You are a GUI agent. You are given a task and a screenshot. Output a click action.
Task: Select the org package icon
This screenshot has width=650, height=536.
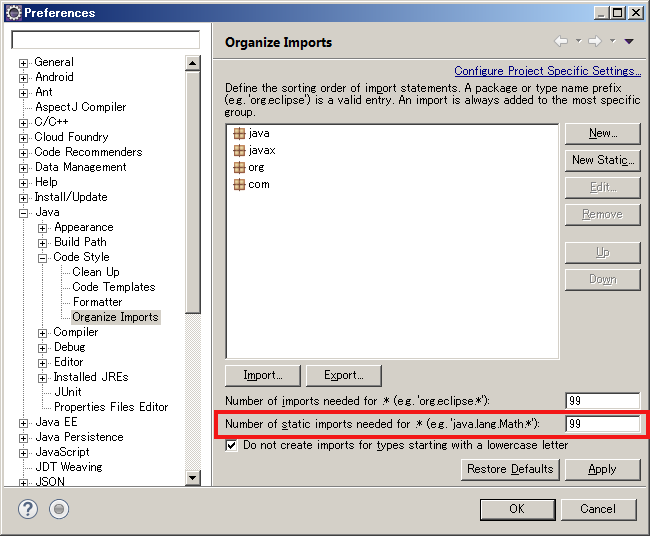pos(239,167)
